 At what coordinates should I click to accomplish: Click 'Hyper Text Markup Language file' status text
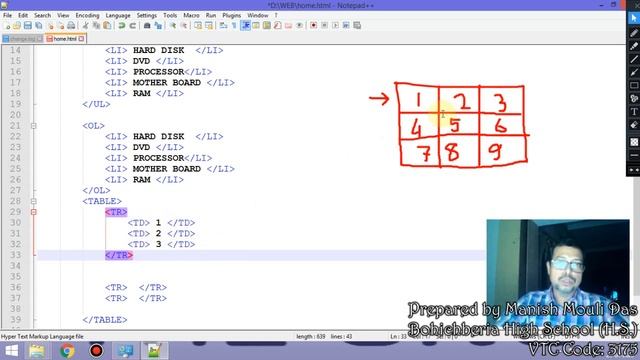point(42,336)
